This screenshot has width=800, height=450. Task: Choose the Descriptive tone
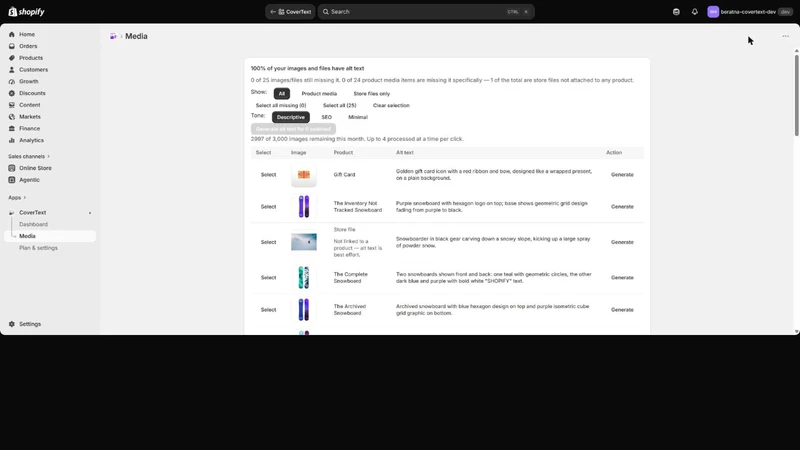coord(291,117)
